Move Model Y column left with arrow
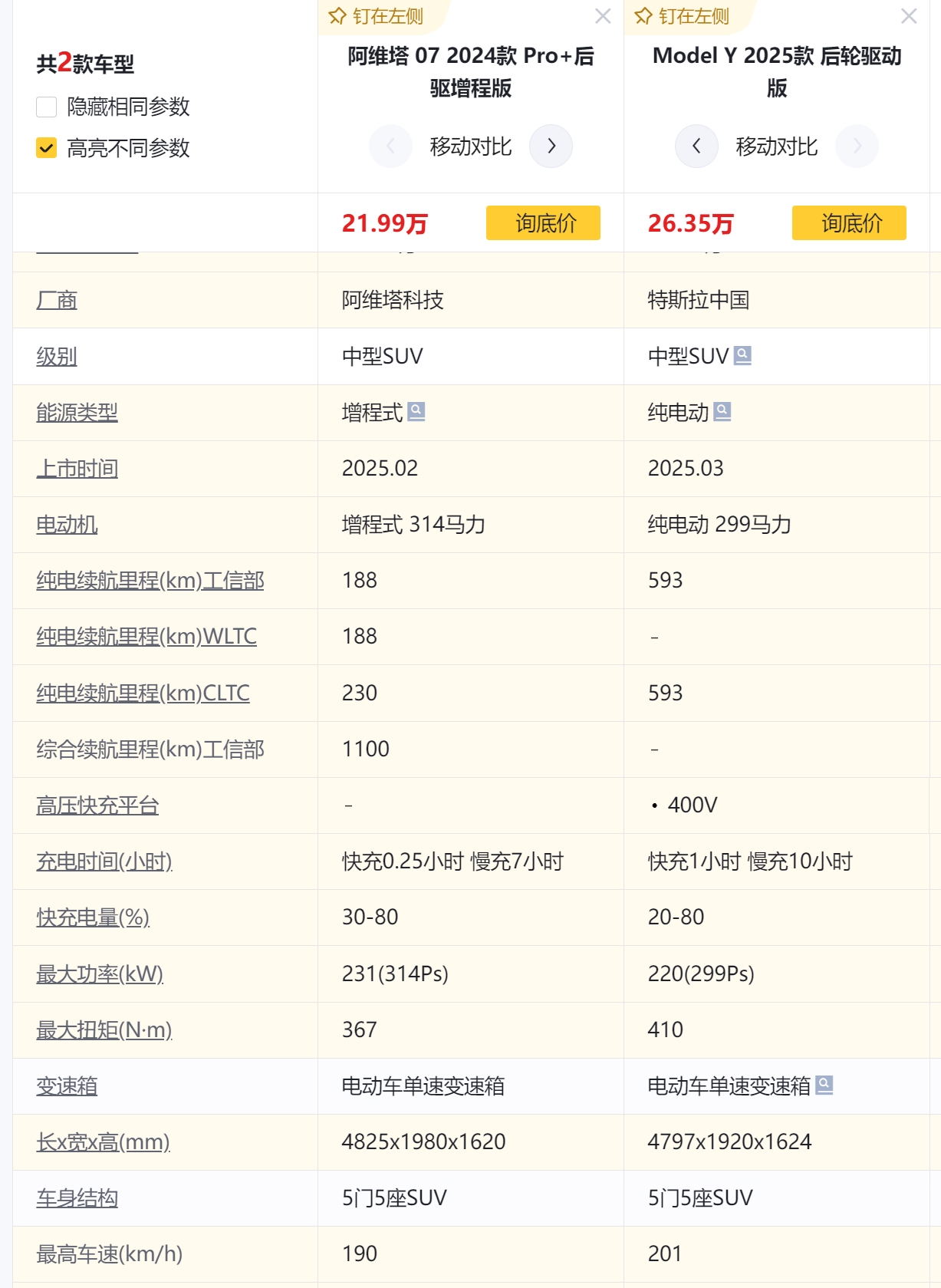Image resolution: width=941 pixels, height=1288 pixels. point(696,146)
